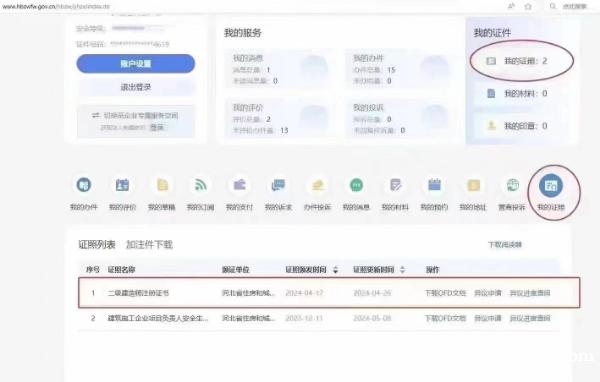Image resolution: width=600 pixels, height=382 pixels.
Task: Open the 我的办件 icon
Action: [84, 185]
